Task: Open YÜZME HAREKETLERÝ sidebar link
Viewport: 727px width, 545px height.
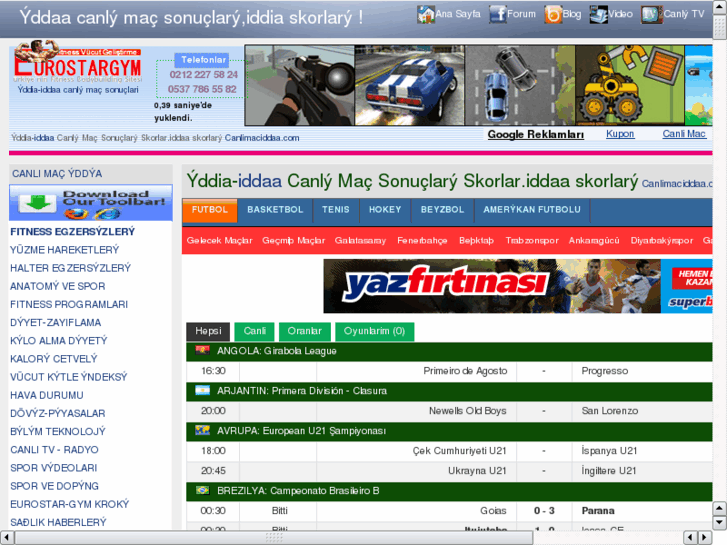Action: (64, 250)
